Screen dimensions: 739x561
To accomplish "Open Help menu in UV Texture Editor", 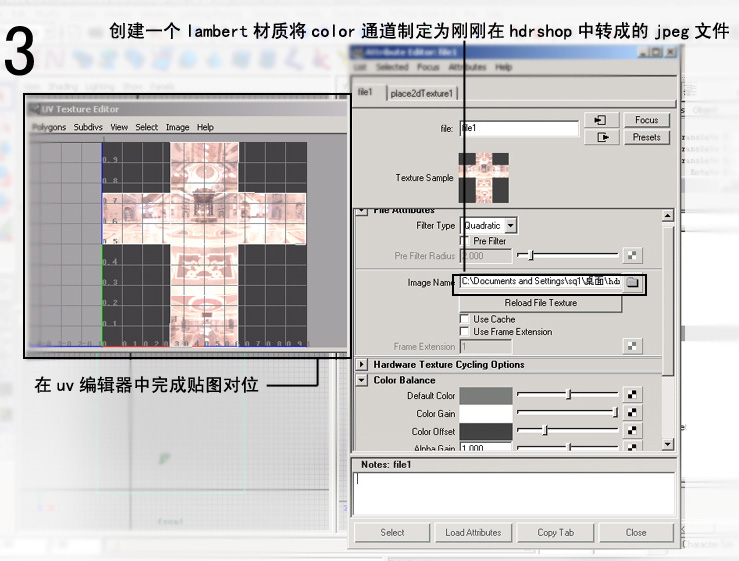I will click(205, 127).
